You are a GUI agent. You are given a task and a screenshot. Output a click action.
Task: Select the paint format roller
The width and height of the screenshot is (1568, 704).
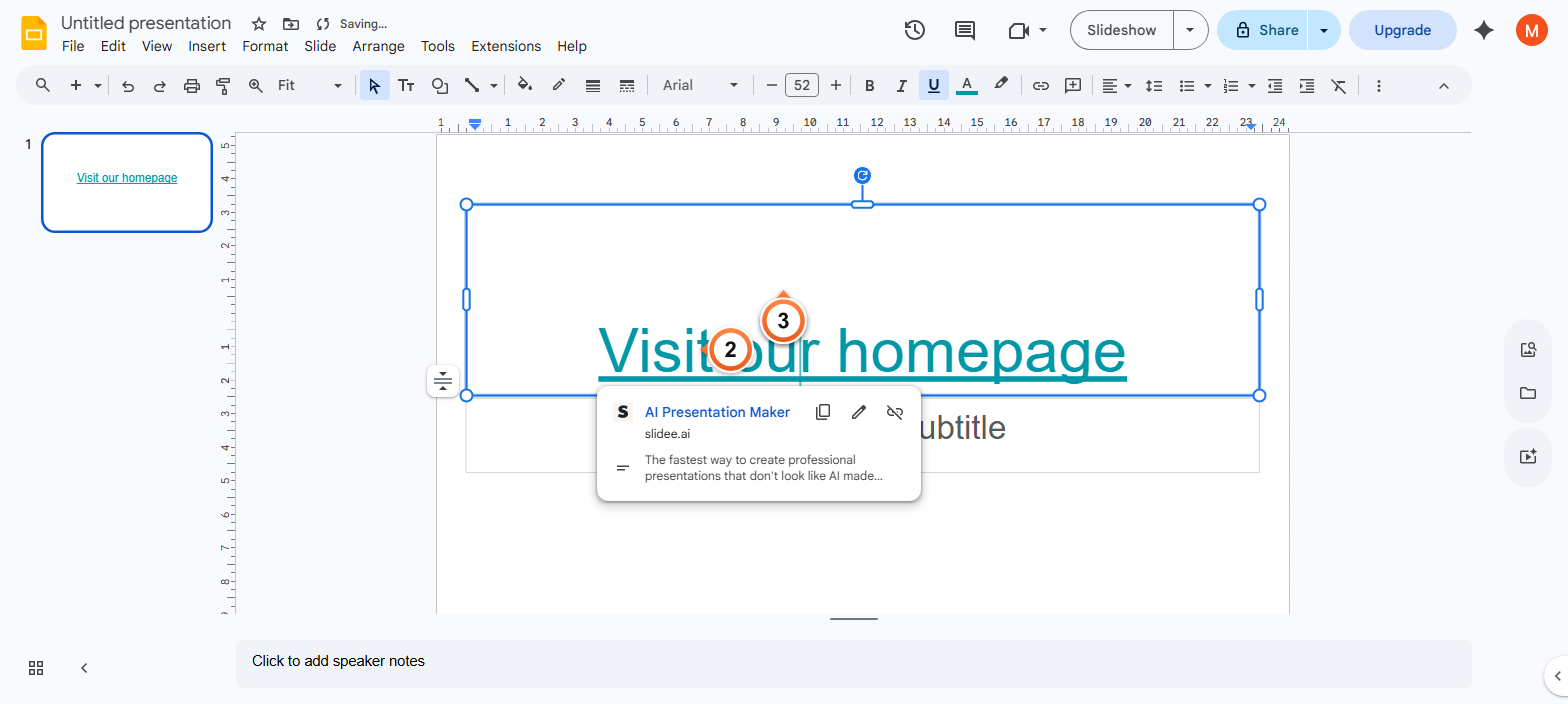[224, 86]
